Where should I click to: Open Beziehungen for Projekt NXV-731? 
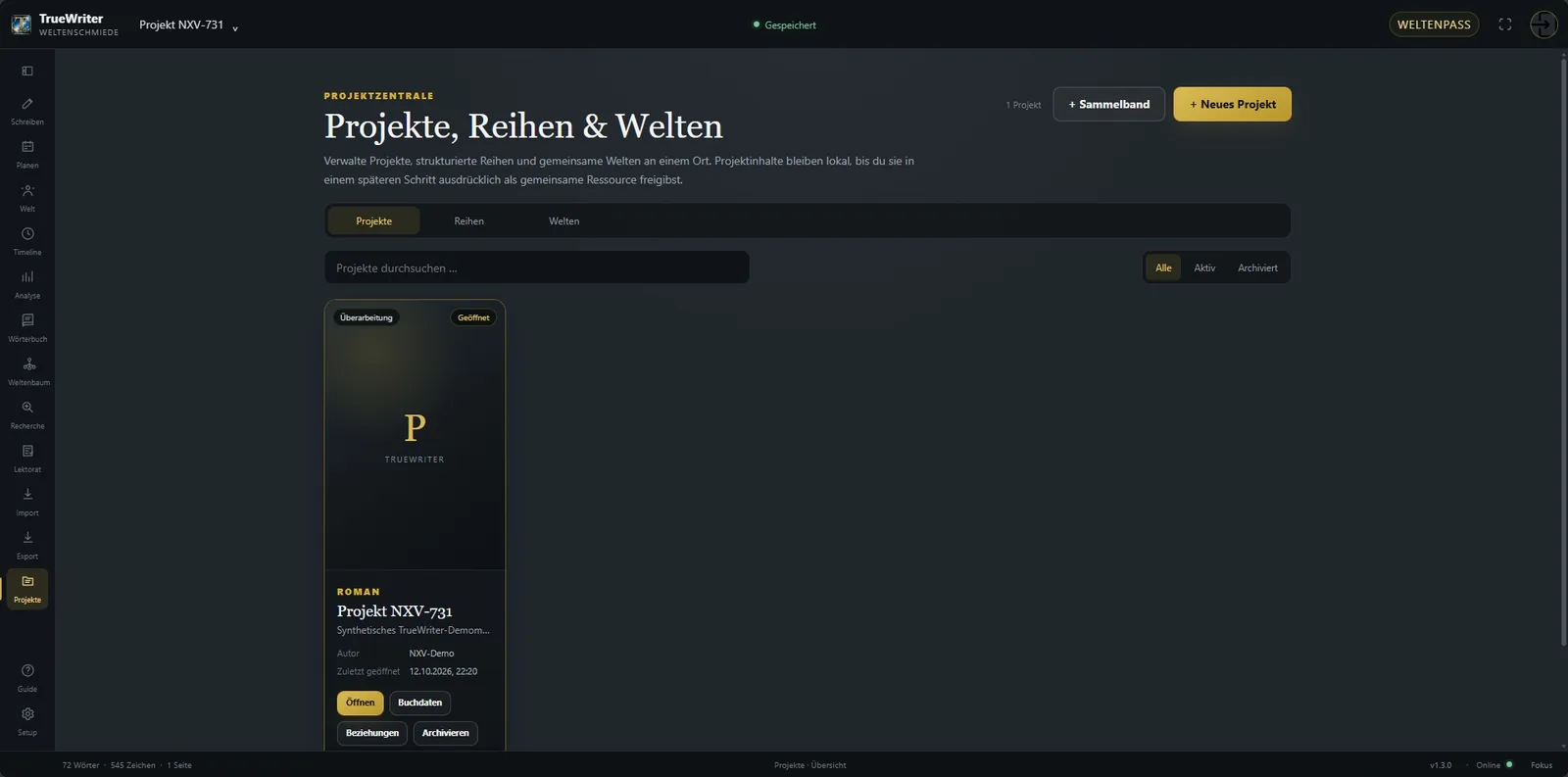(372, 733)
